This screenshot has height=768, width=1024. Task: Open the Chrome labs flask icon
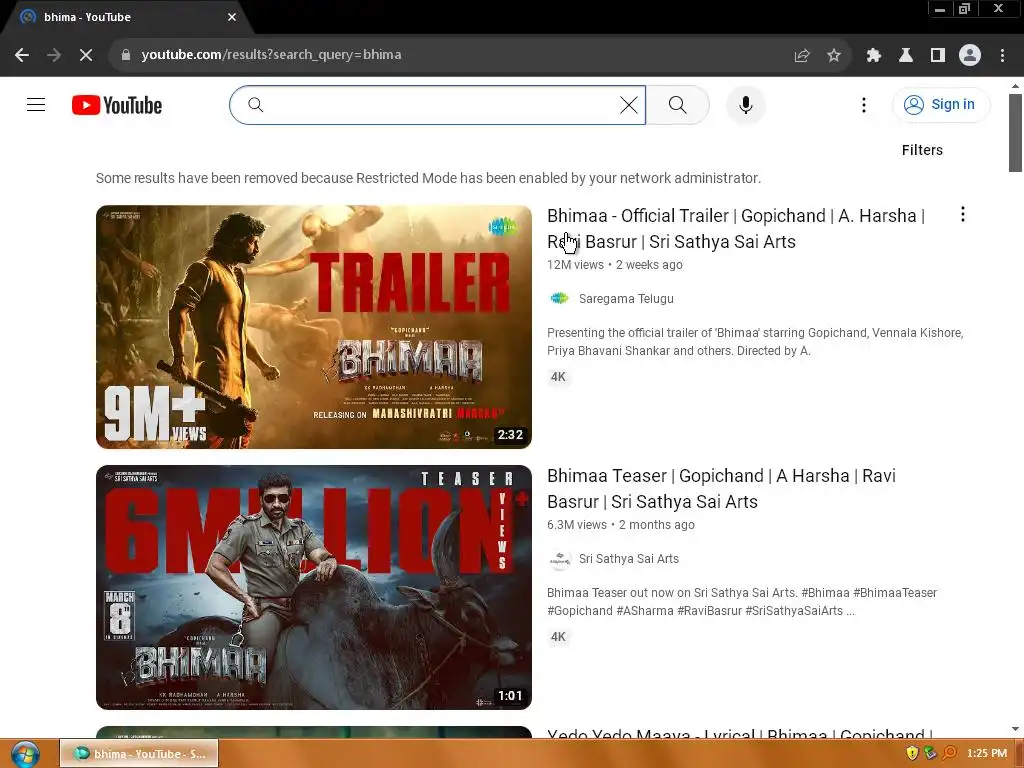pyautogui.click(x=906, y=56)
